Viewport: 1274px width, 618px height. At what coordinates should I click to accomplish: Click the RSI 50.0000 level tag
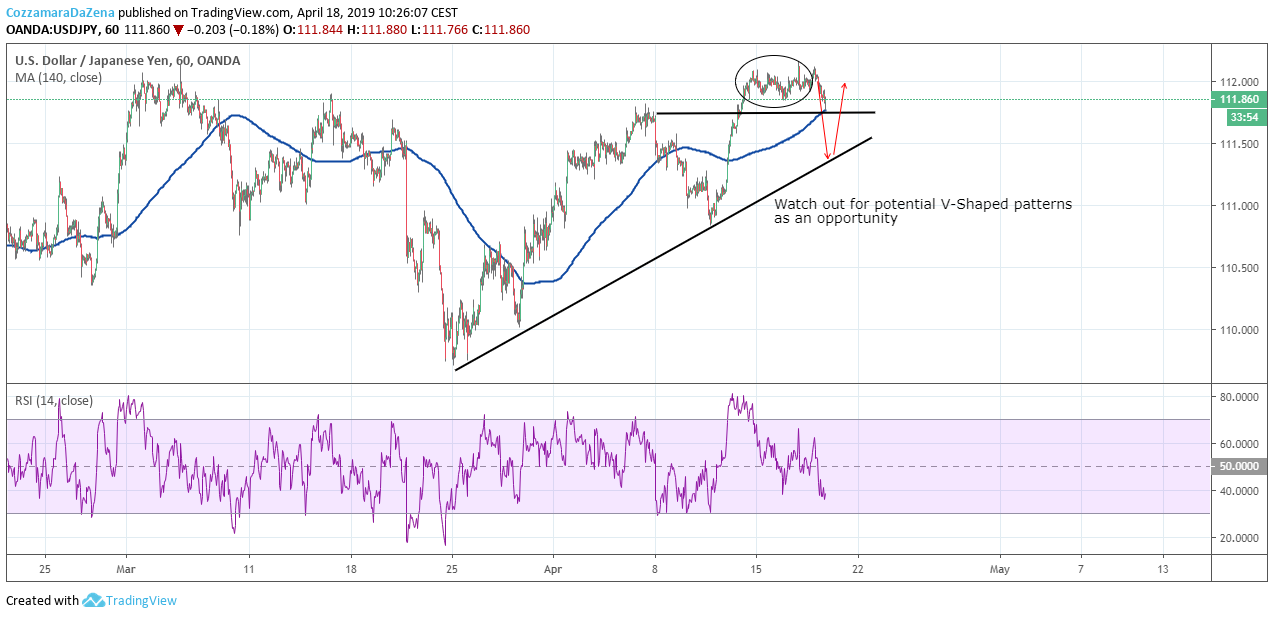[x=1237, y=467]
